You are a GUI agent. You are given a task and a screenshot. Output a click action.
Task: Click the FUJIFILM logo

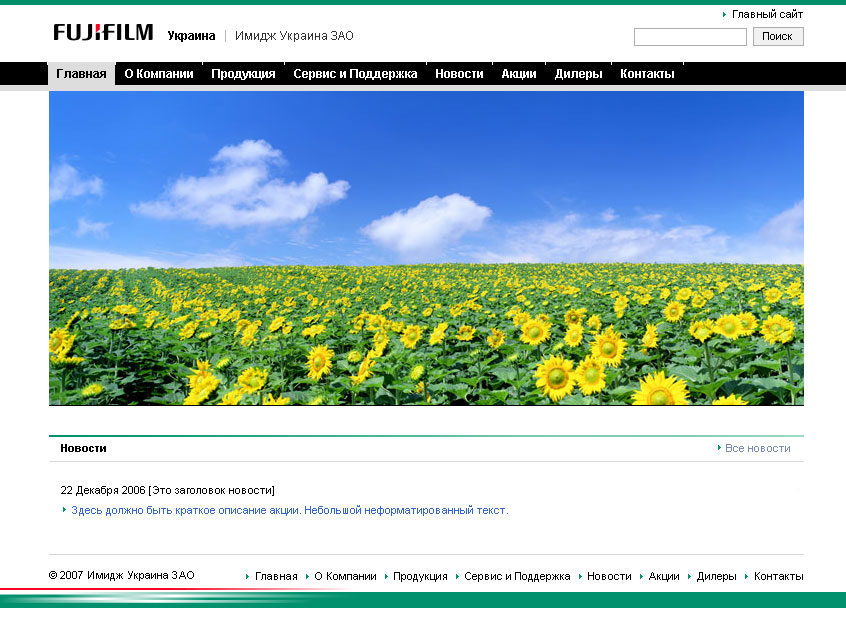103,33
